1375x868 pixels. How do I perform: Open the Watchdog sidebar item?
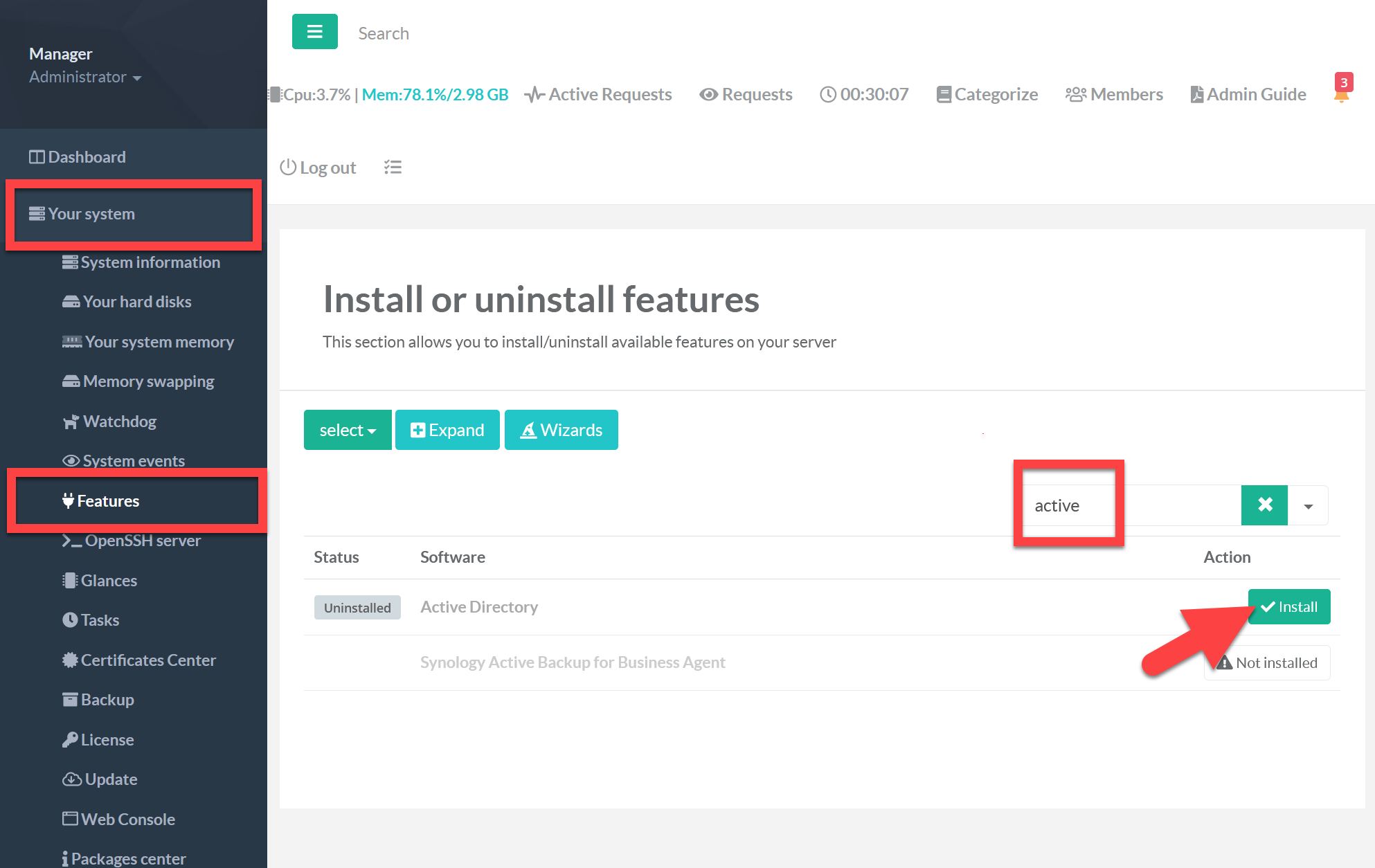tap(119, 422)
